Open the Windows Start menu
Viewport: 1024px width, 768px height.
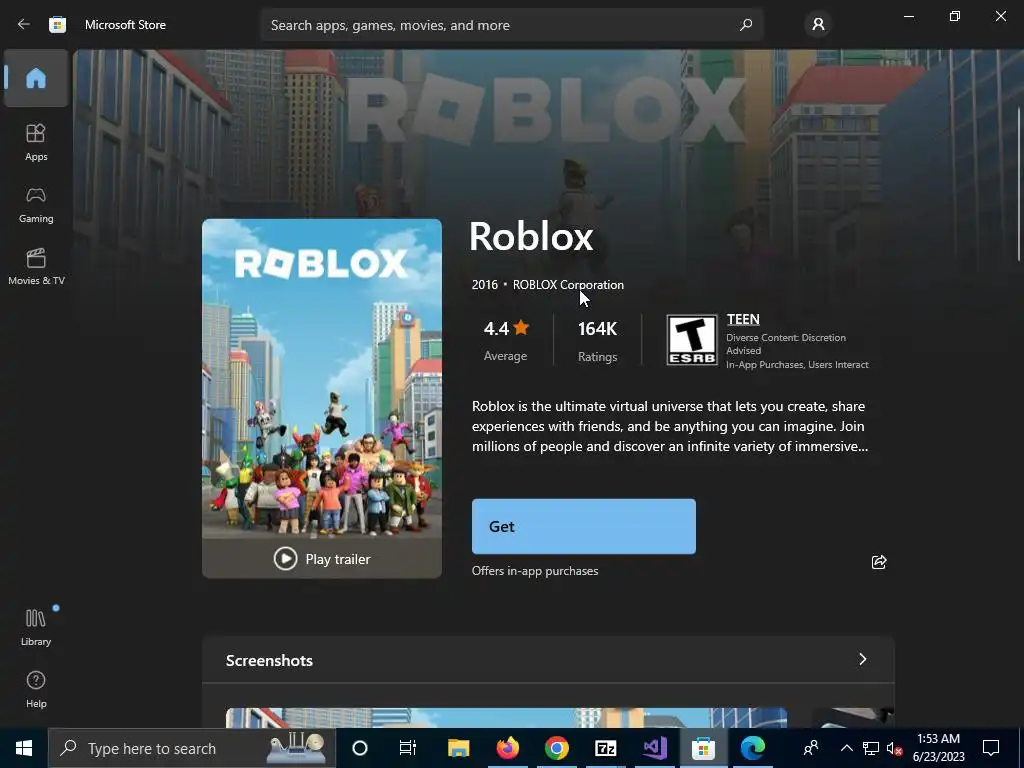tap(24, 748)
